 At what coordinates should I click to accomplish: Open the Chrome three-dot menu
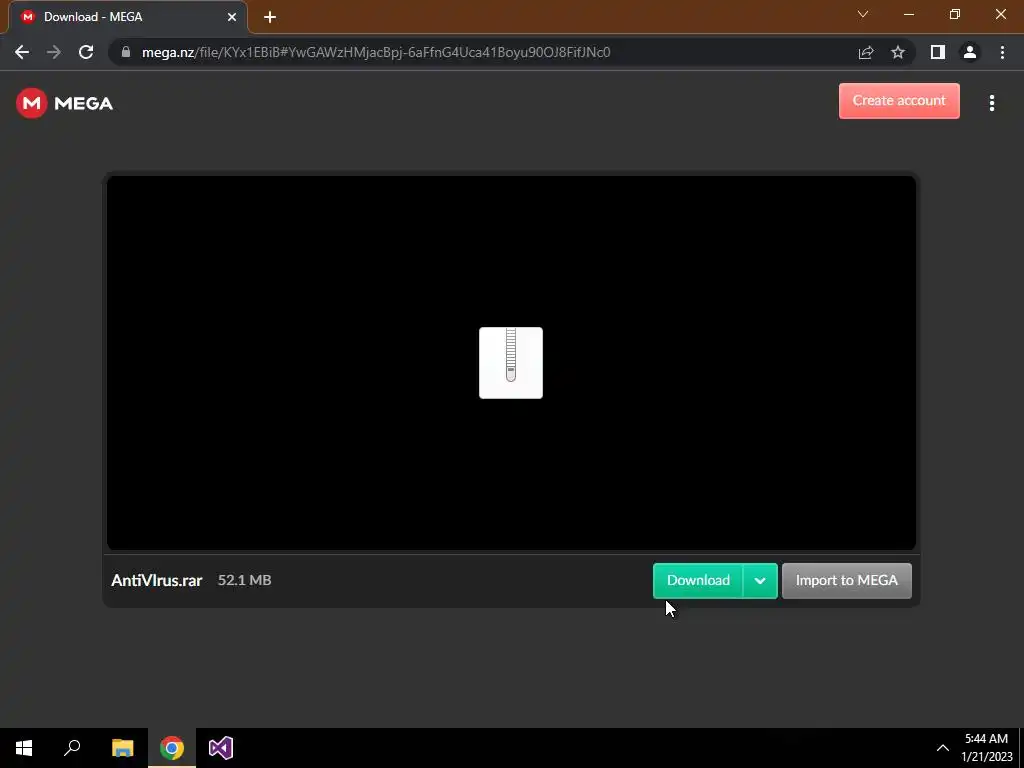coord(1002,52)
